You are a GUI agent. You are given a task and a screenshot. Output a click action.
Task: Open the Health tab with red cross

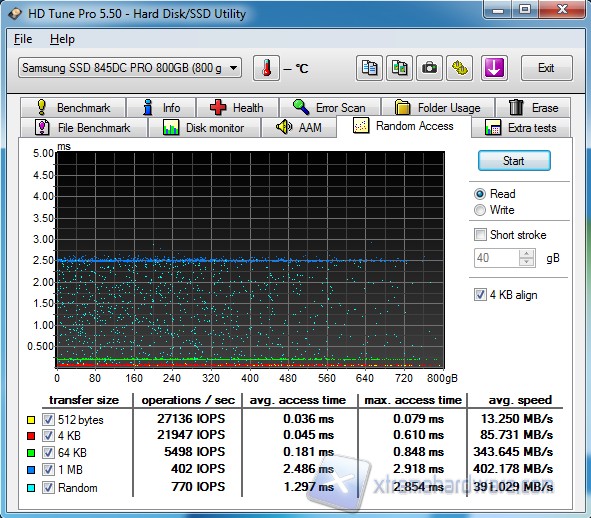pos(237,107)
